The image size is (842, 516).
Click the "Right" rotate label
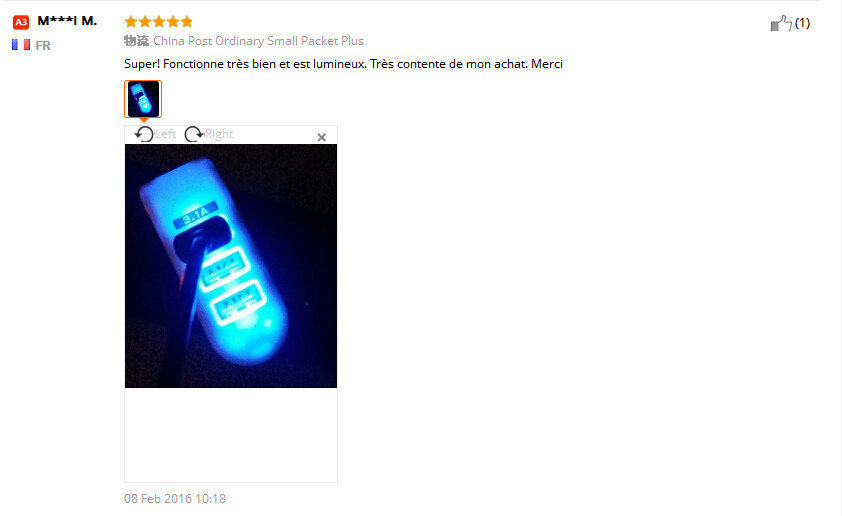pyautogui.click(x=219, y=134)
